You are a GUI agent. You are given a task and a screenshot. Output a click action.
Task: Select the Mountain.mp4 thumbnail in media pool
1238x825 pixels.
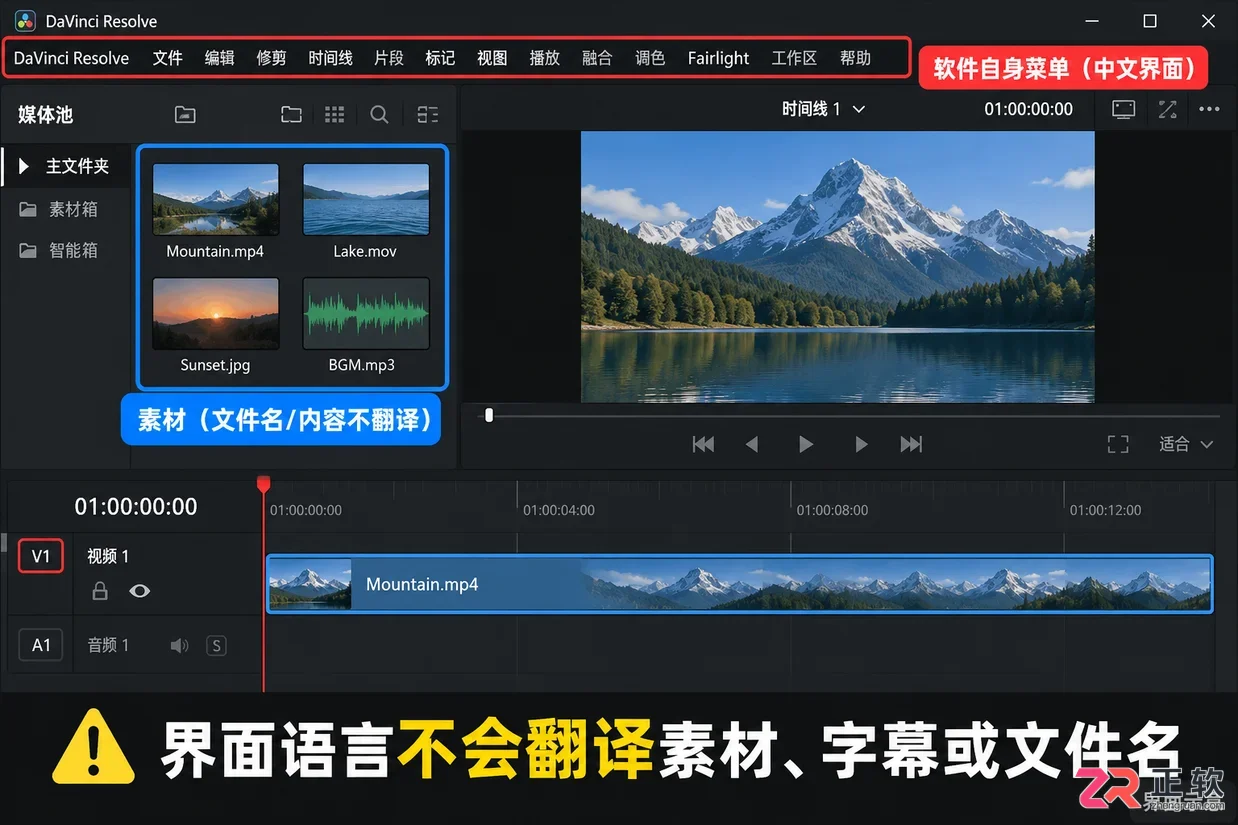click(215, 199)
